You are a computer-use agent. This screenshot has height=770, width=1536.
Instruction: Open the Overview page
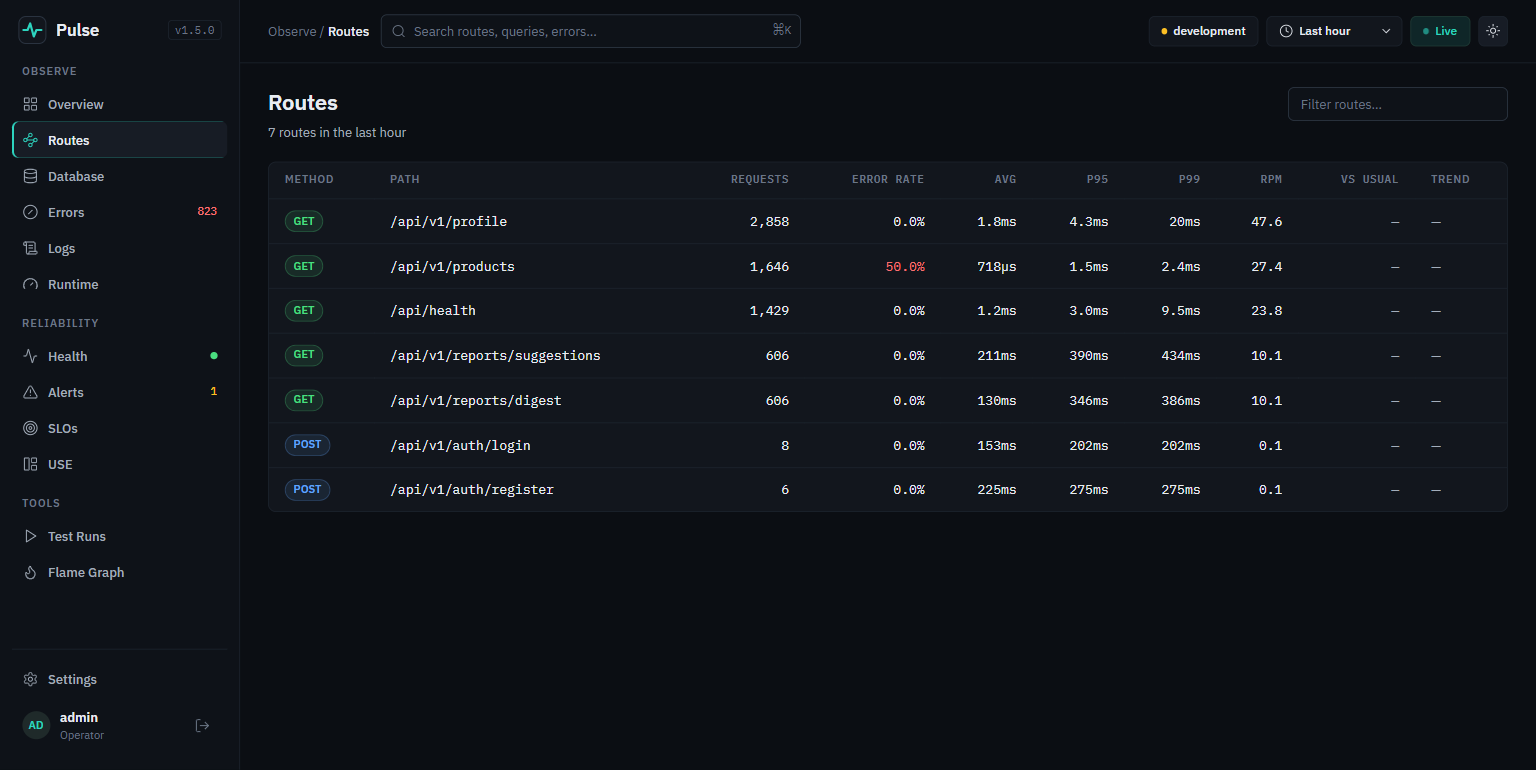click(x=120, y=104)
